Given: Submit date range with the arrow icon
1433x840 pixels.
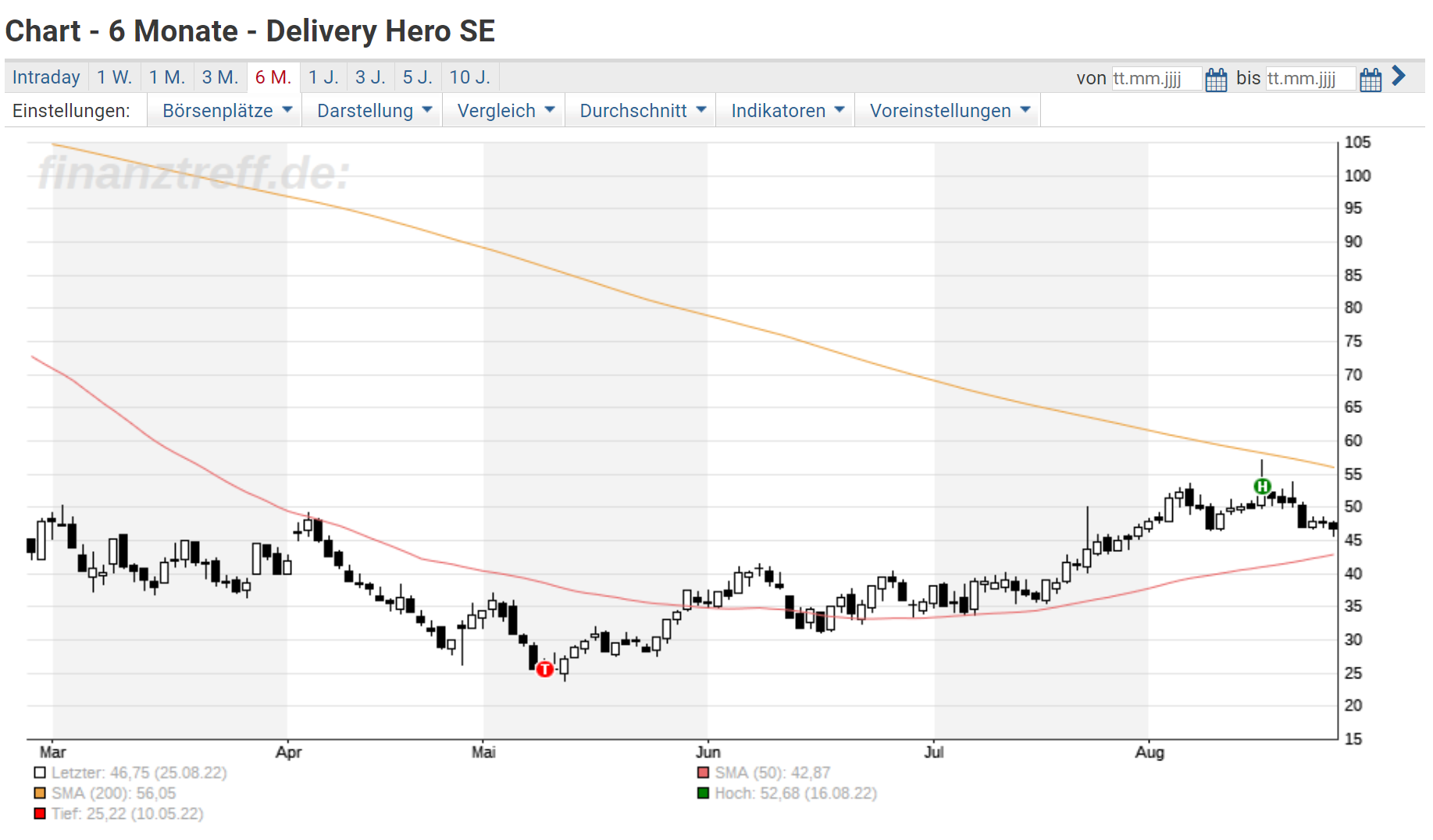Looking at the screenshot, I should (1399, 77).
